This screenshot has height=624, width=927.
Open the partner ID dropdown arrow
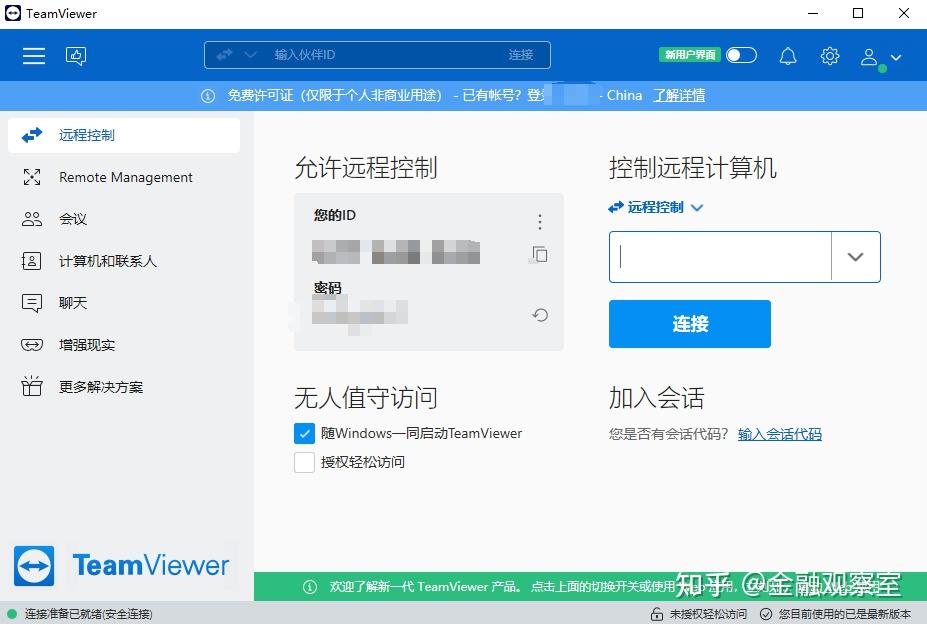[x=855, y=257]
